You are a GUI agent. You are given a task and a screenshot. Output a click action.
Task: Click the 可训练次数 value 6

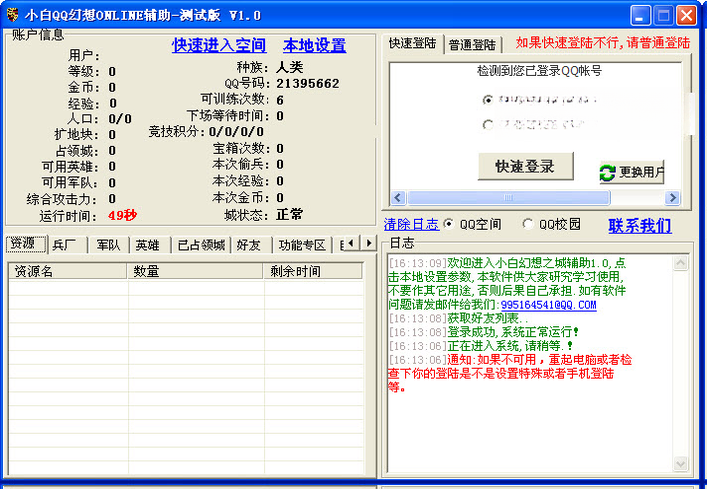tap(280, 100)
